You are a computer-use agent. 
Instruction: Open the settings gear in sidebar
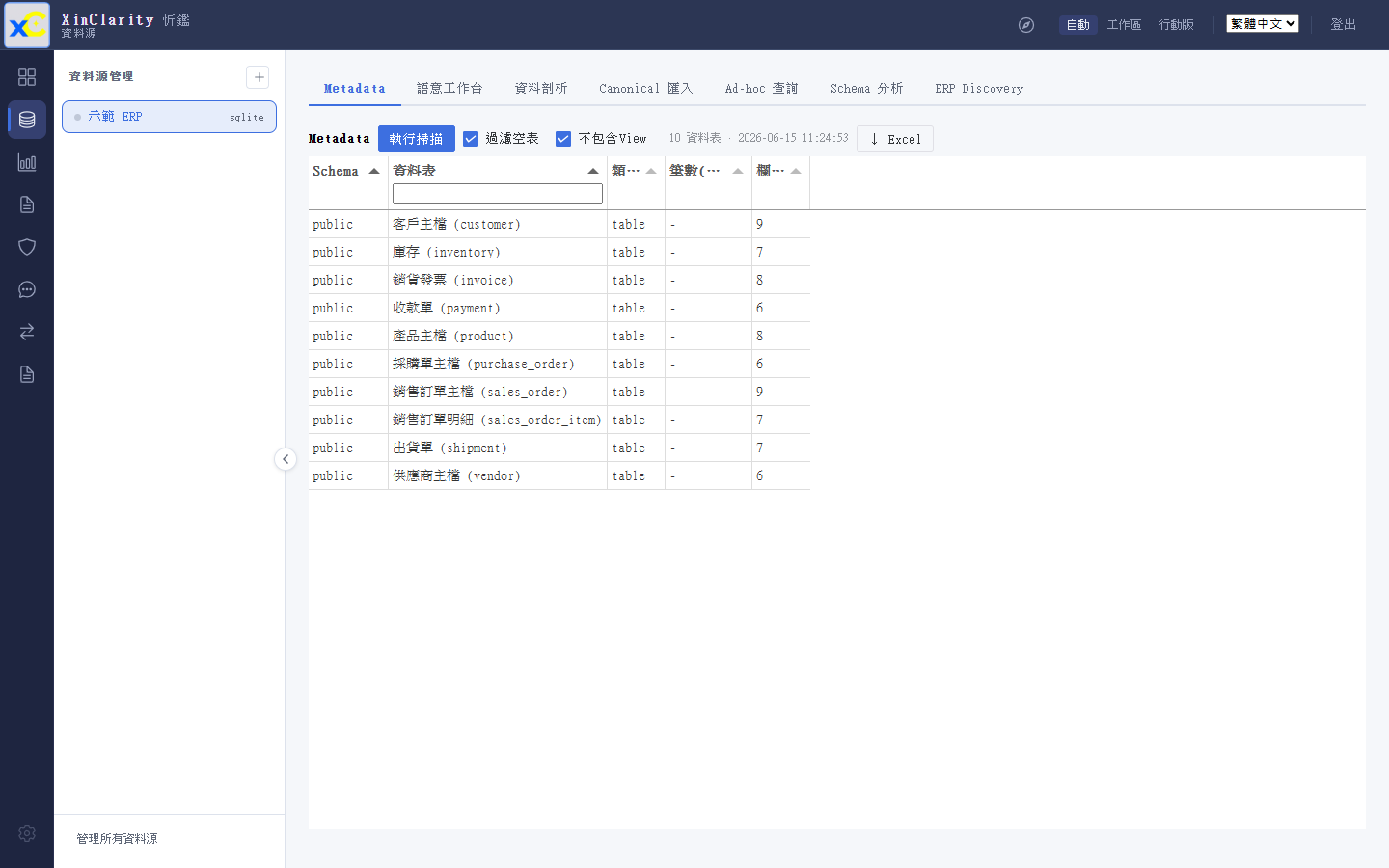(x=27, y=833)
